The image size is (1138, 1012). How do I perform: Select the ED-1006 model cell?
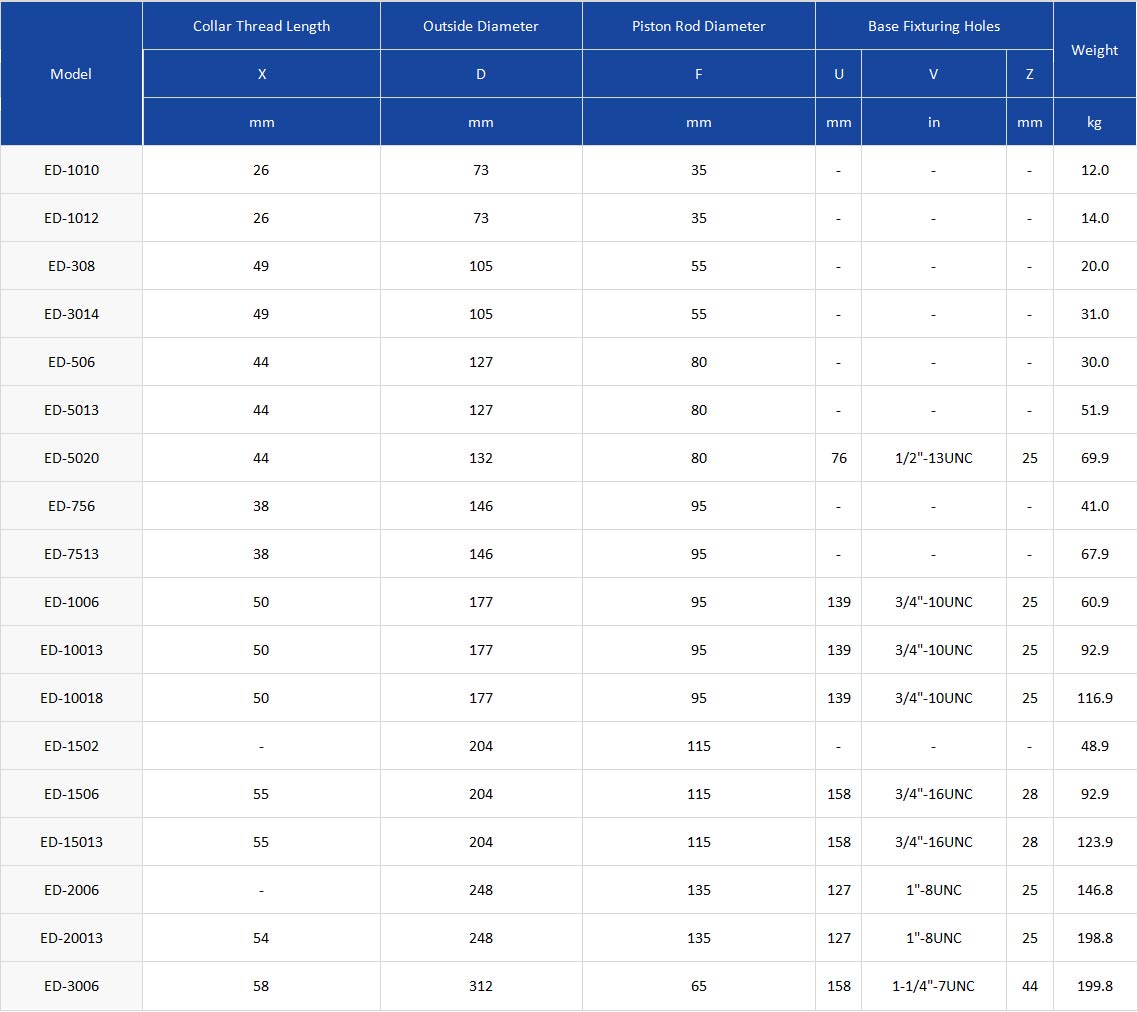(x=71, y=601)
